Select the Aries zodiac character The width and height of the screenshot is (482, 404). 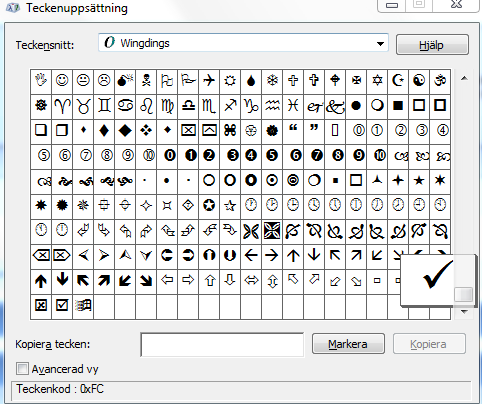click(x=62, y=106)
